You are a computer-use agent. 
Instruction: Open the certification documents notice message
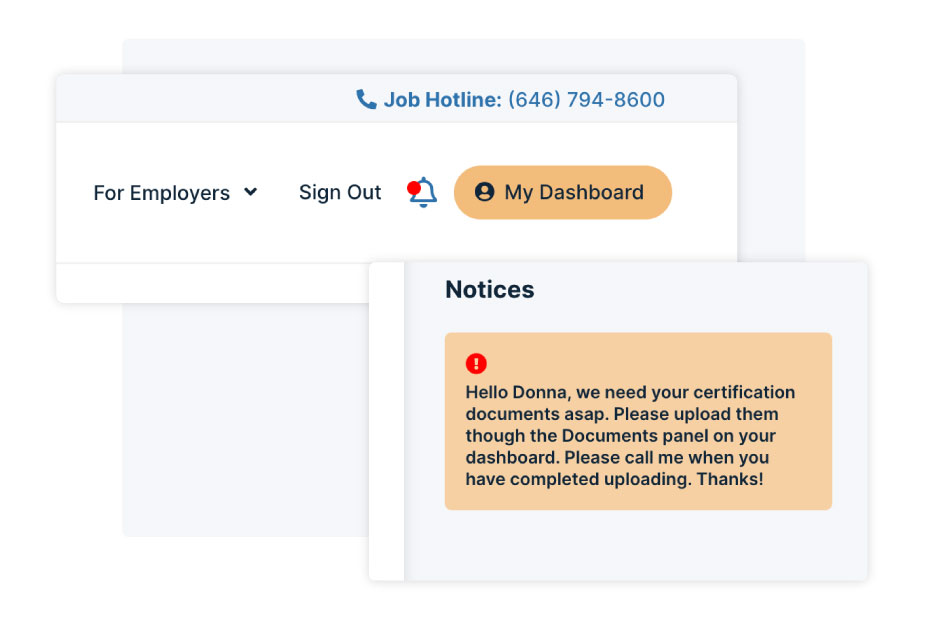coord(630,435)
